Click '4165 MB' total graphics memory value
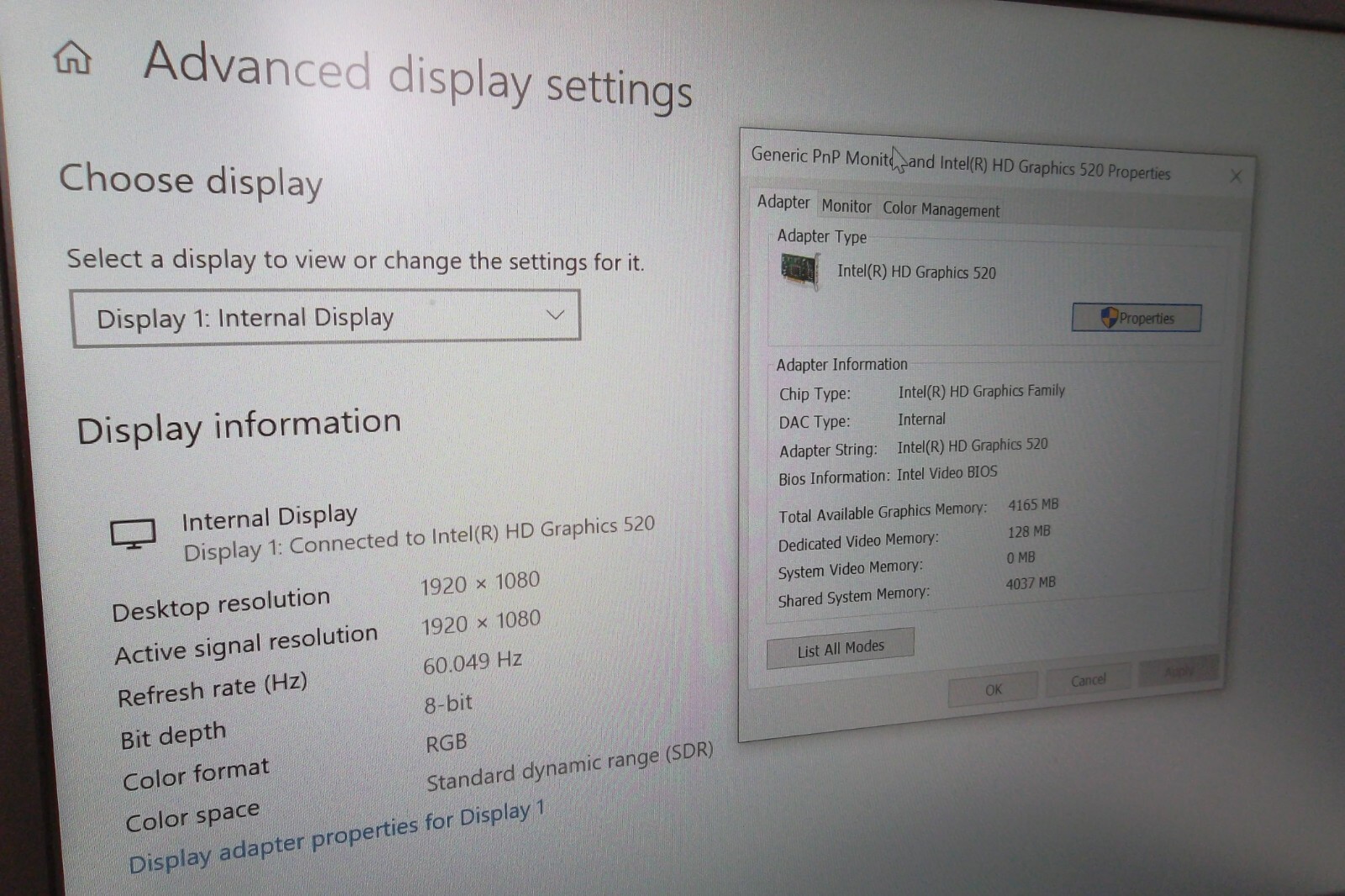1345x896 pixels. coord(1033,504)
